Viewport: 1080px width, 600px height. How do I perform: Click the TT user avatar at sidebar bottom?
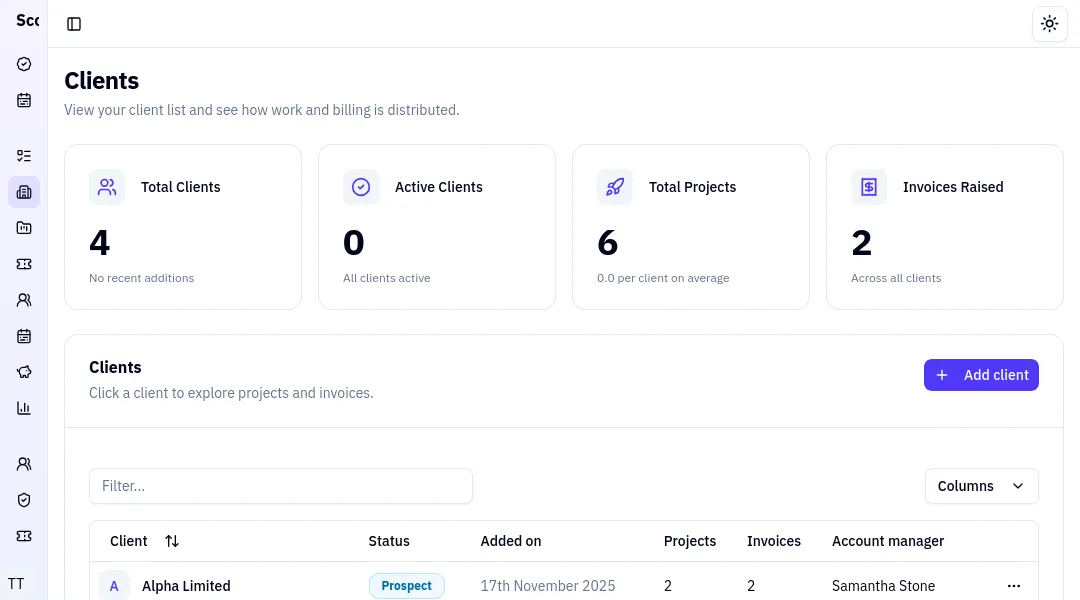coord(16,583)
